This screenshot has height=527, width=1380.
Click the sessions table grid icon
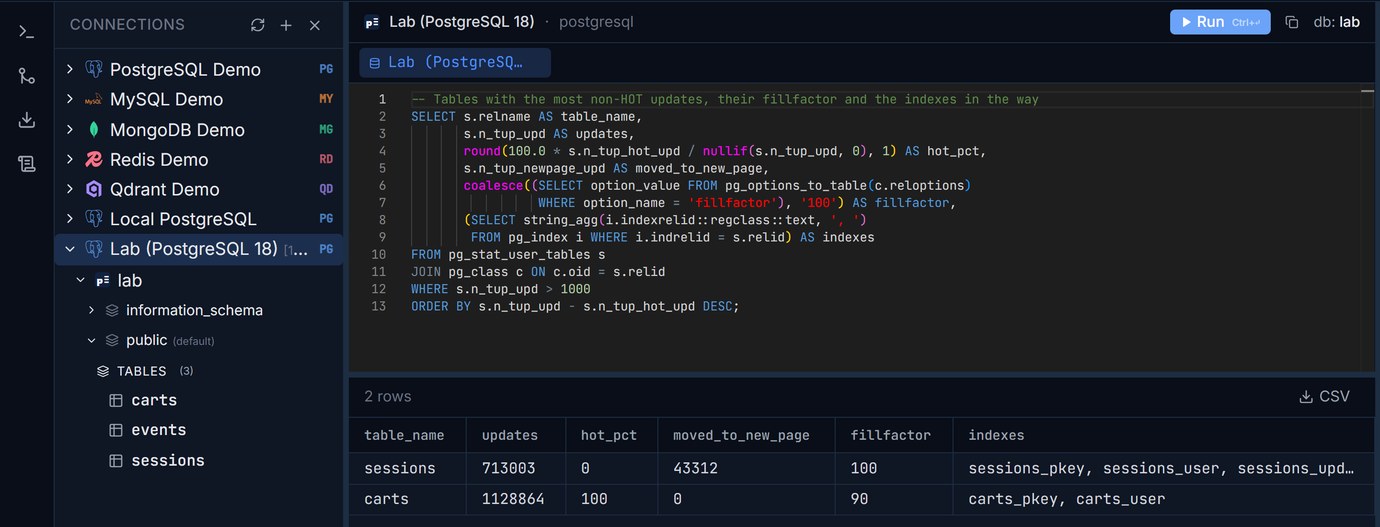tap(116, 460)
